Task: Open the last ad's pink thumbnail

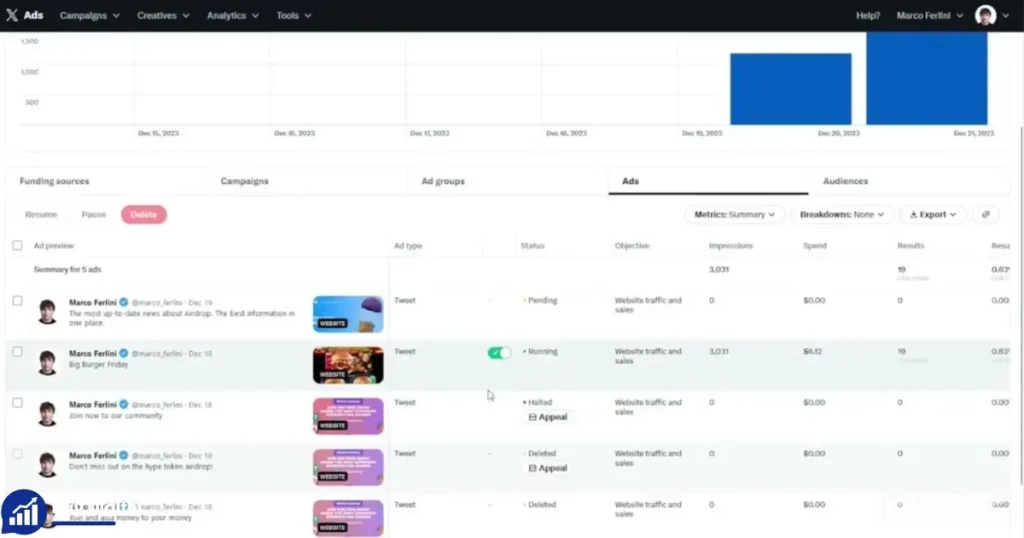Action: point(348,518)
